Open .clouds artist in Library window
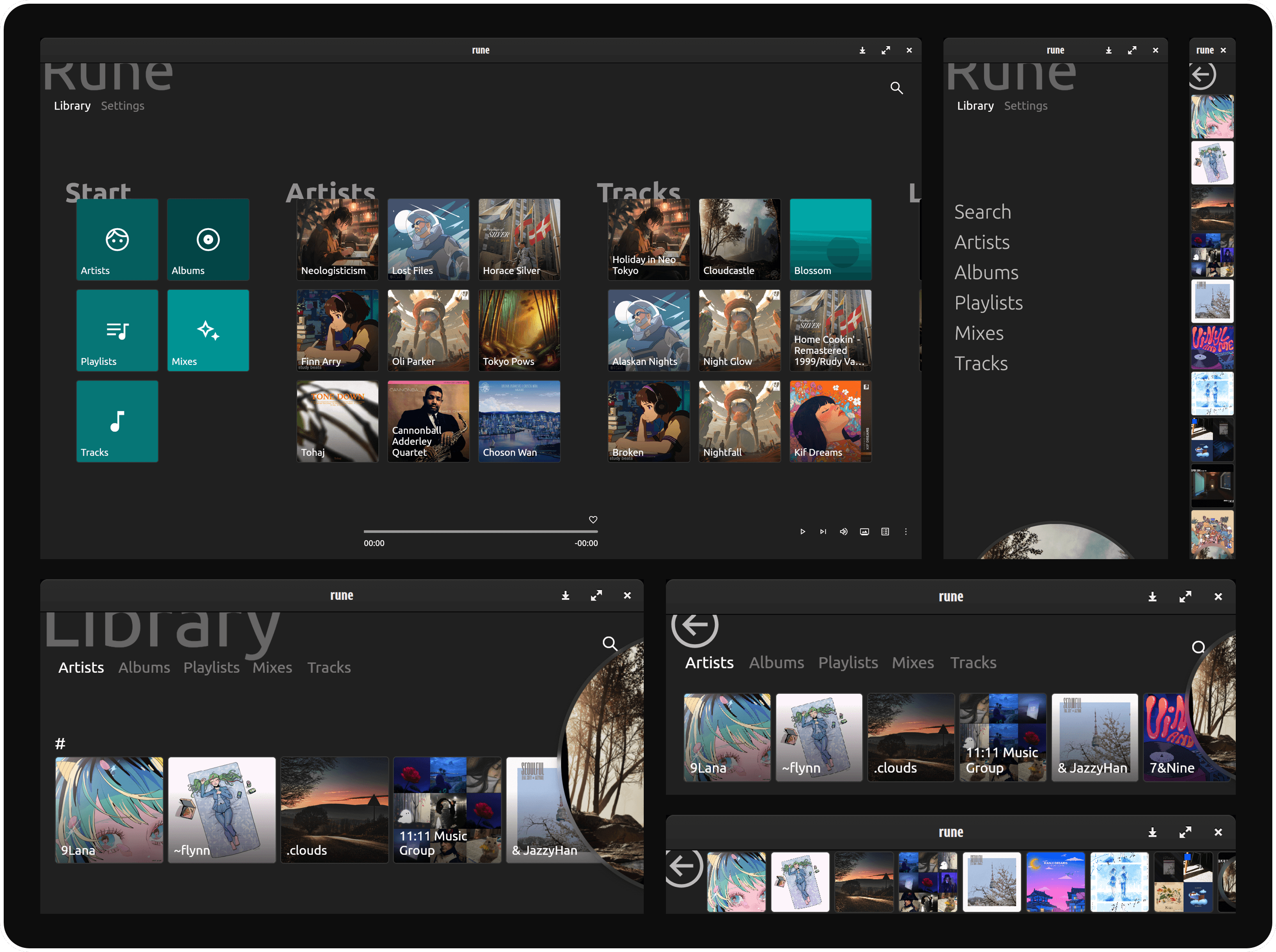Screen dimensions: 1276x952 click(x=334, y=810)
